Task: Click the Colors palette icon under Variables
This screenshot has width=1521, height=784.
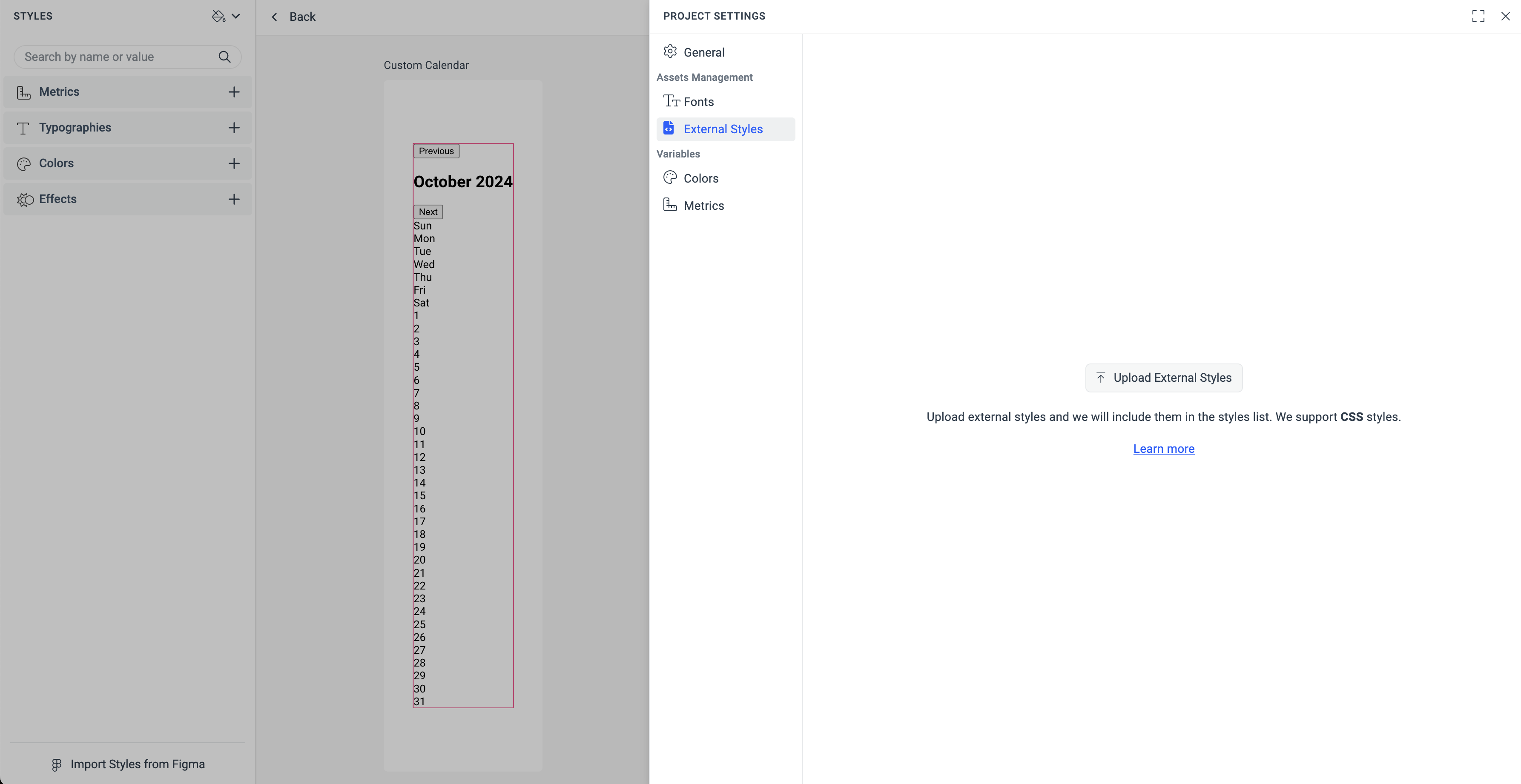Action: [x=670, y=178]
